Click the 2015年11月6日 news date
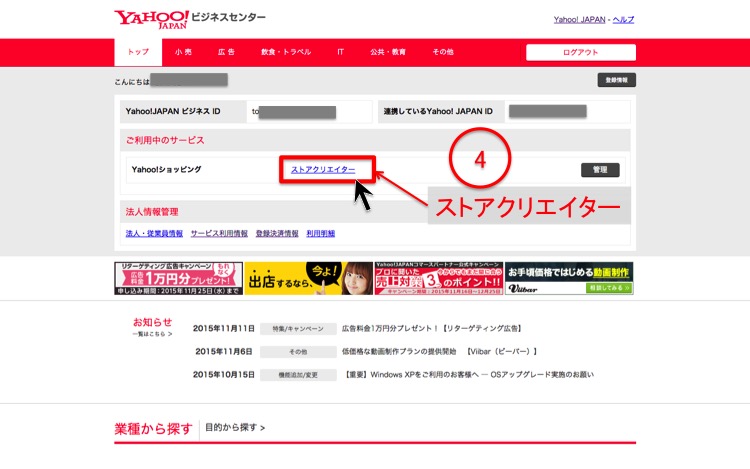The width and height of the screenshot is (750, 469). click(223, 351)
